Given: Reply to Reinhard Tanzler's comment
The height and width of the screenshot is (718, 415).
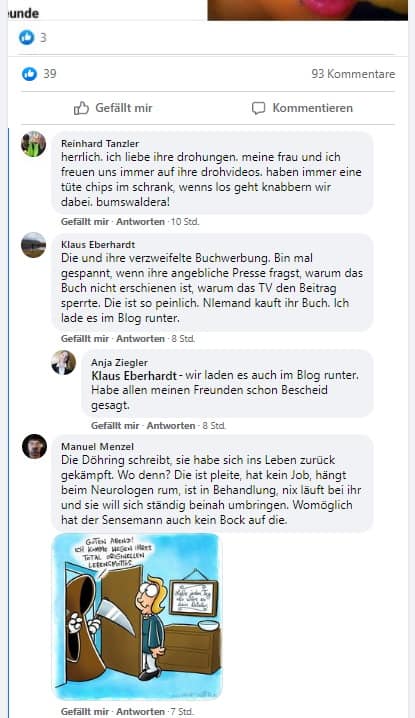Looking at the screenshot, I should 140,222.
